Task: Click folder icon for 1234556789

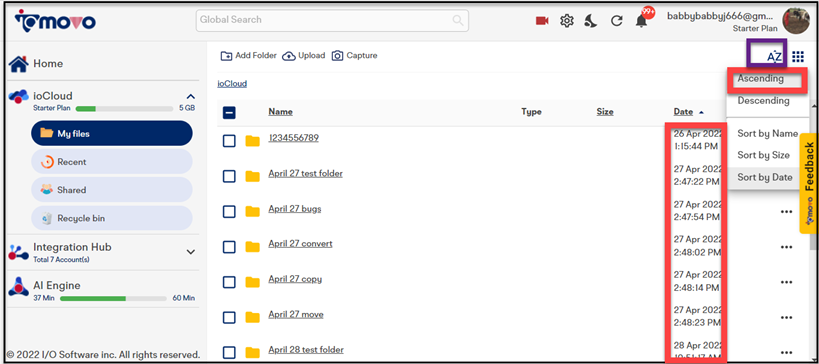Action: (253, 141)
